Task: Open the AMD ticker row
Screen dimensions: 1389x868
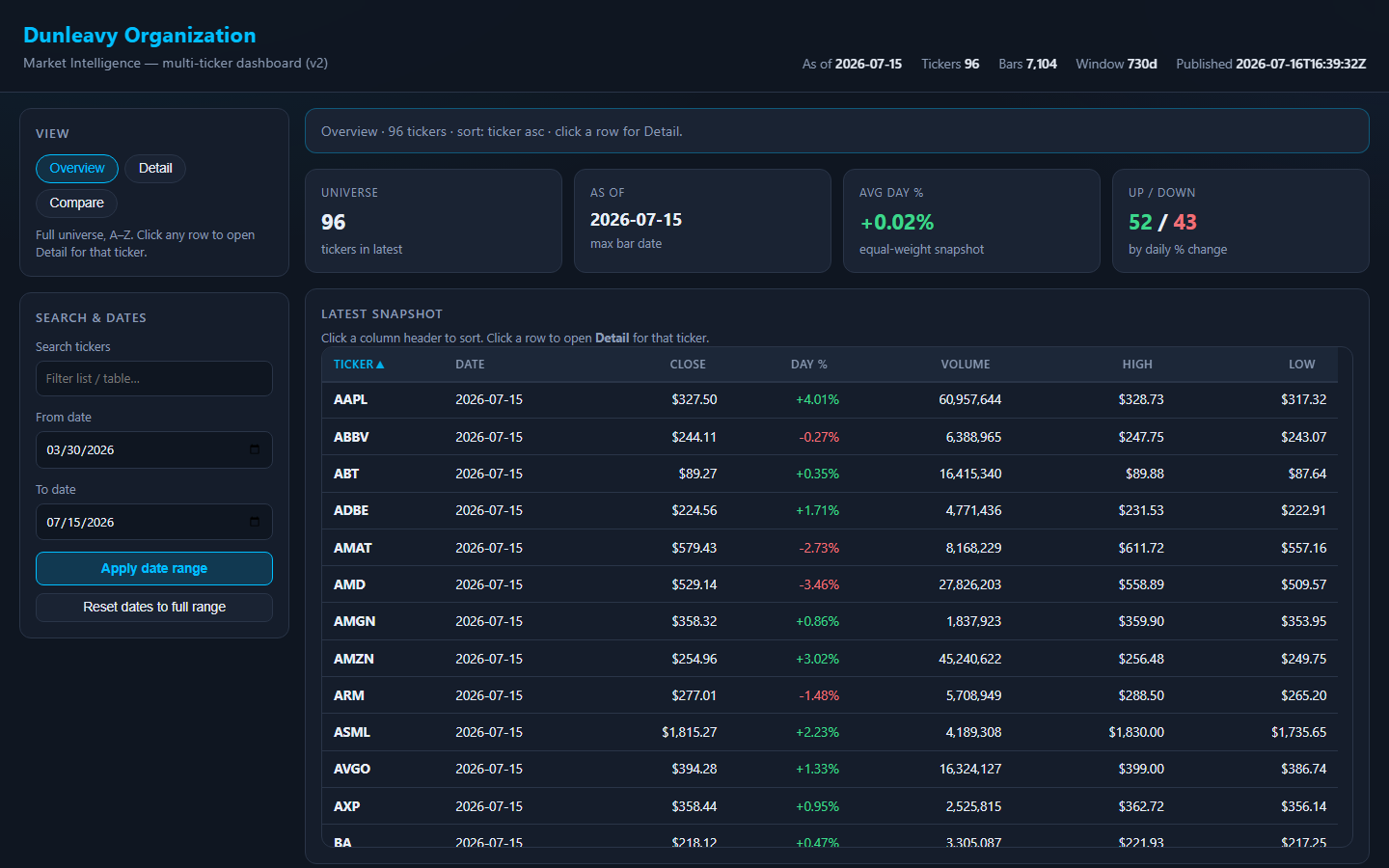Action: 830,584
